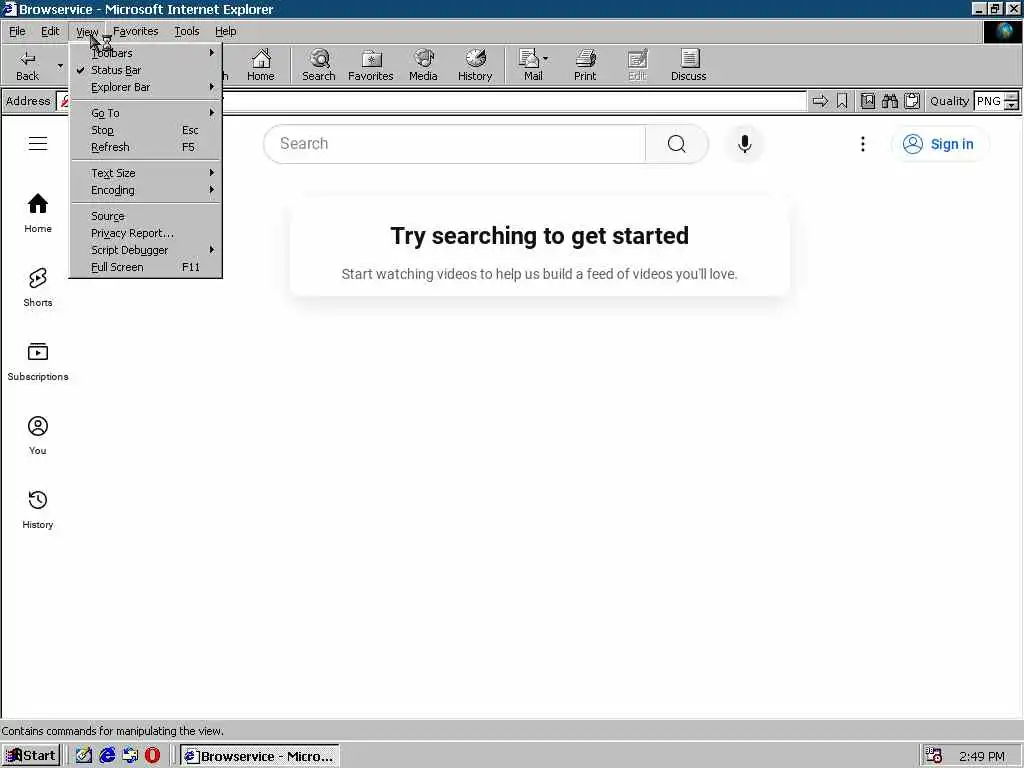Open the Tools menu
Image resolution: width=1024 pixels, height=768 pixels.
[187, 31]
